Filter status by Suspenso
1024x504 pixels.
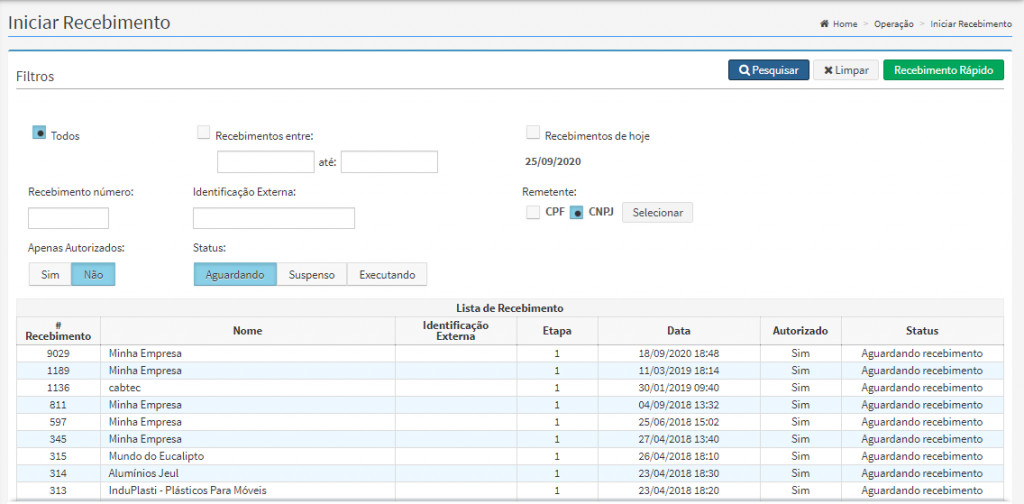click(312, 275)
